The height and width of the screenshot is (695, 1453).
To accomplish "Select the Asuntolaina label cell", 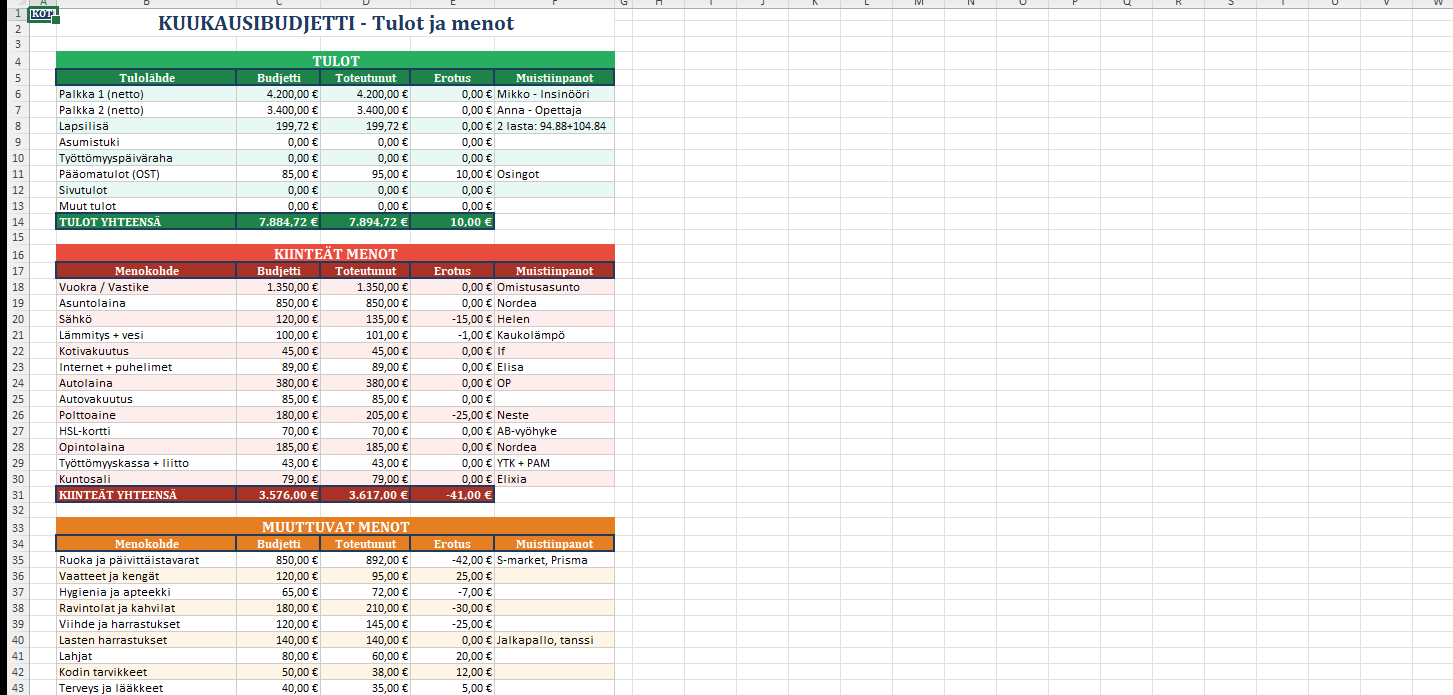I will click(146, 303).
